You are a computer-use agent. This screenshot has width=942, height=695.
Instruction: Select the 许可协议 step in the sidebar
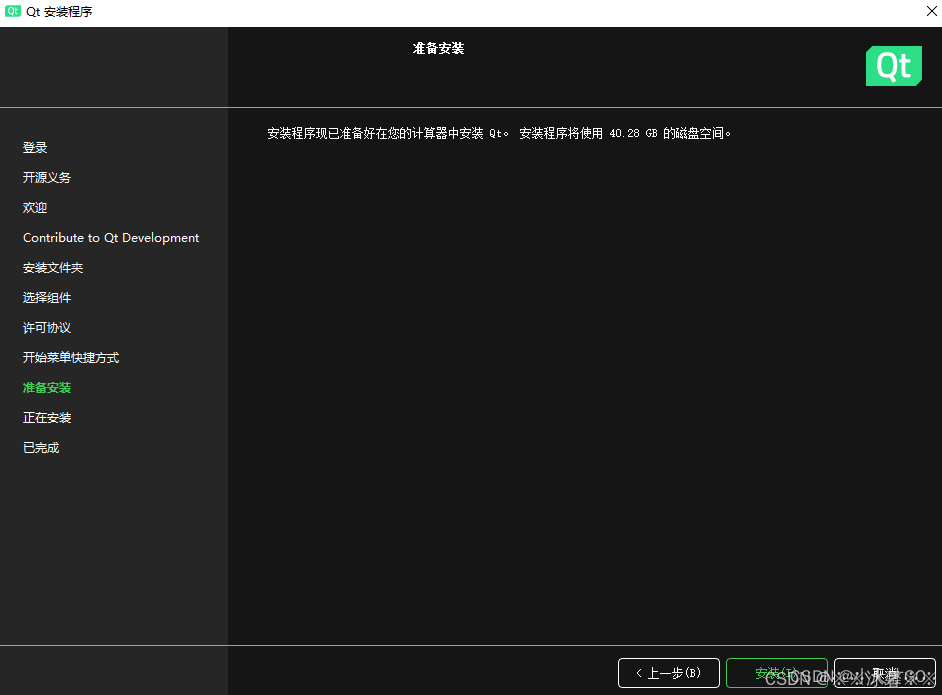pyautogui.click(x=47, y=328)
